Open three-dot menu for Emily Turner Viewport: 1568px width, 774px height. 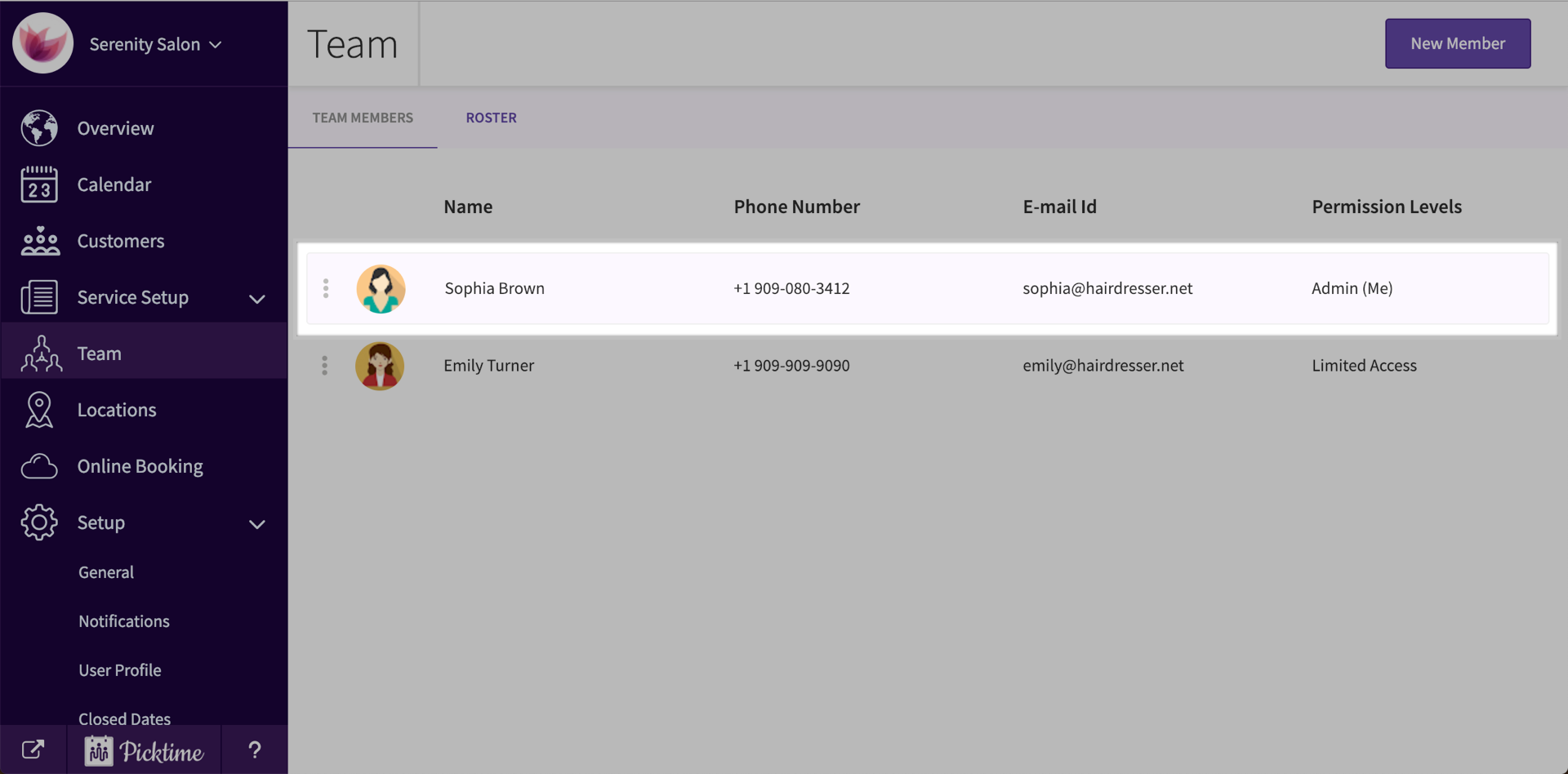pyautogui.click(x=325, y=366)
